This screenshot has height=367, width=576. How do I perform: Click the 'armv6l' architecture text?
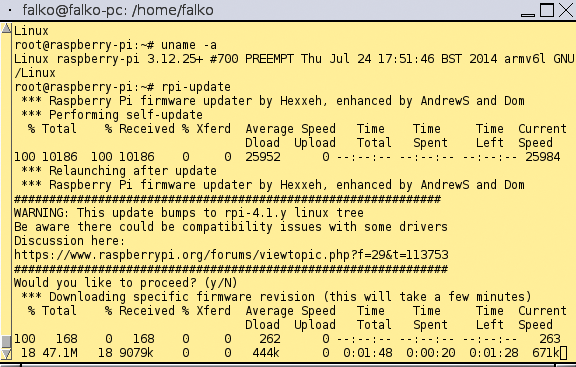point(525,59)
